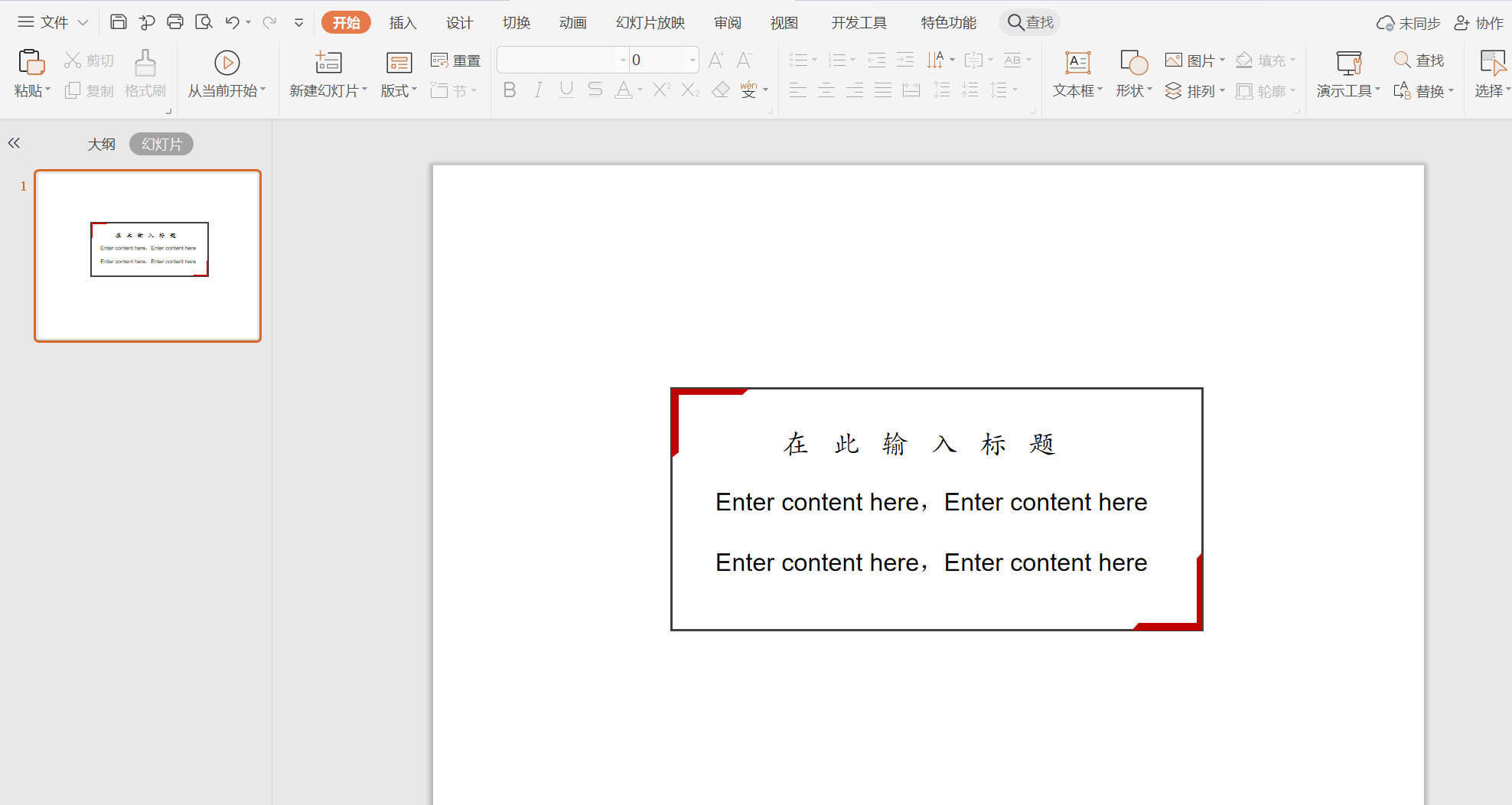Select slide 1 thumbnail in panel
Viewport: 1512px width, 805px height.
(148, 256)
